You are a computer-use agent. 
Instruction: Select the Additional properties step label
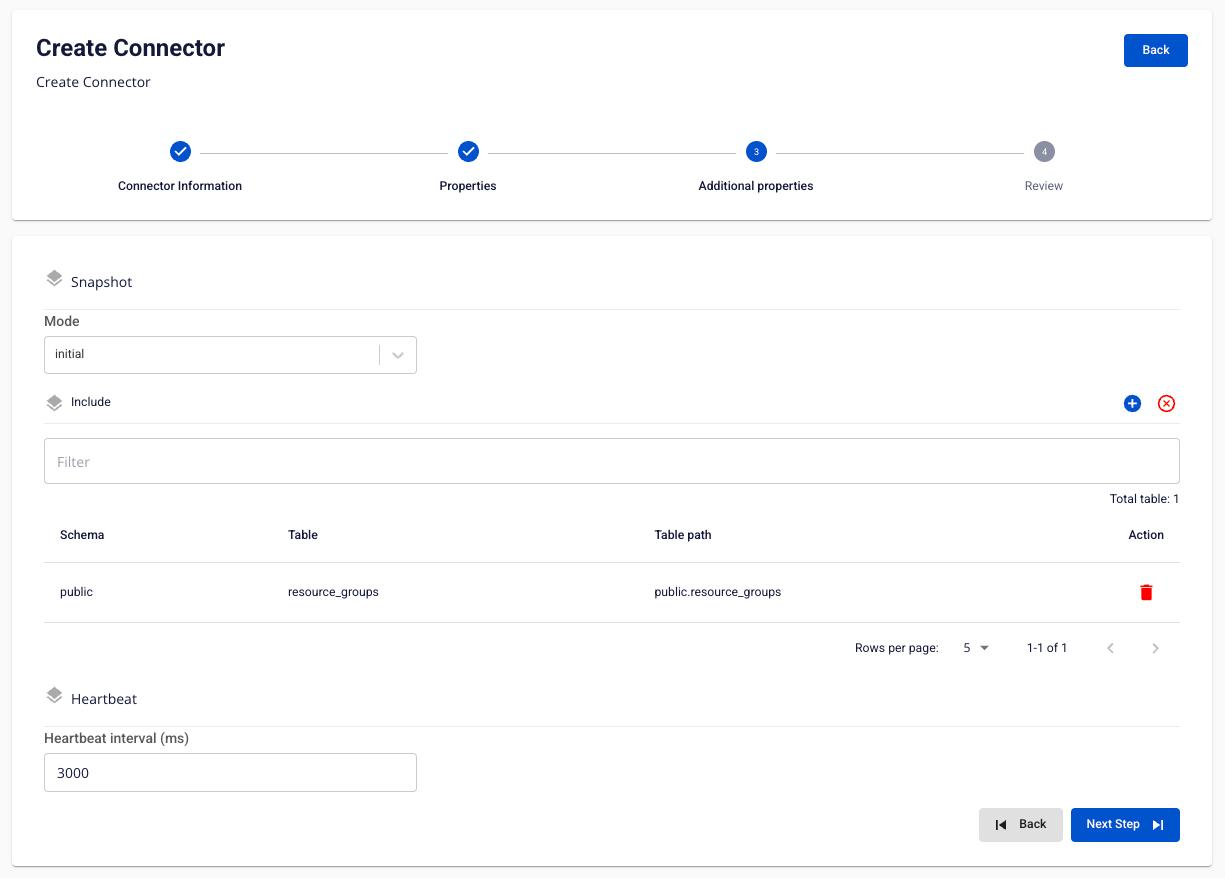pyautogui.click(x=756, y=186)
